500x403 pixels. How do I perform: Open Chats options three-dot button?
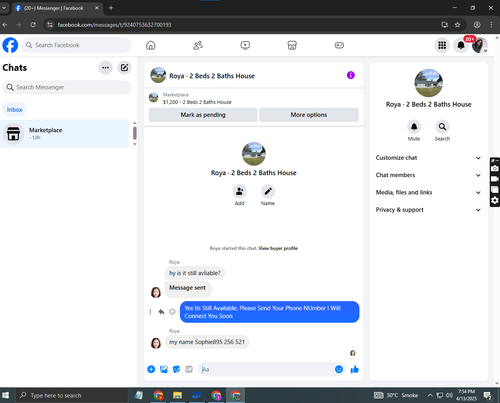pos(105,68)
